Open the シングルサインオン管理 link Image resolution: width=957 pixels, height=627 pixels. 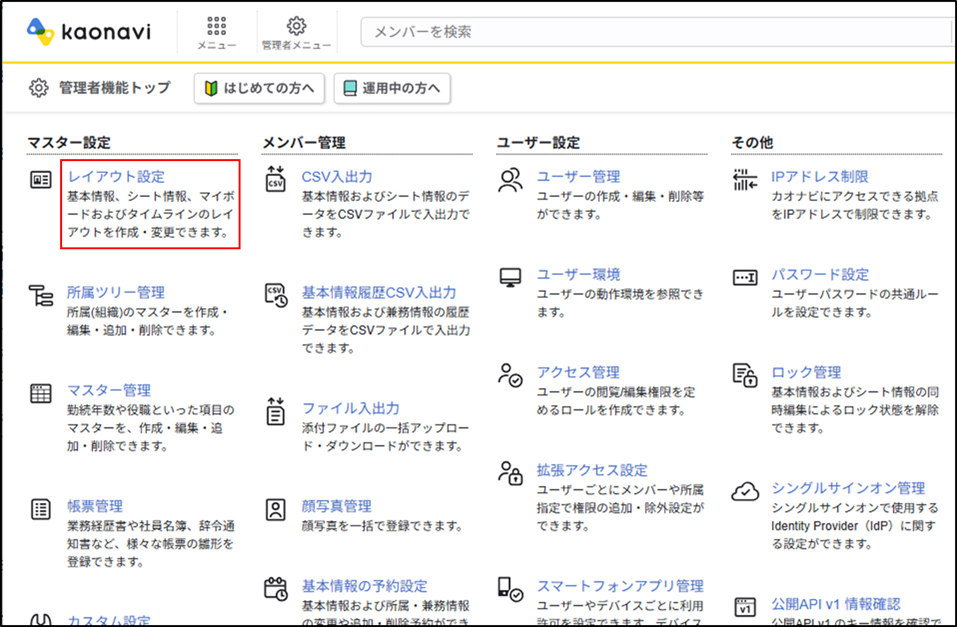click(848, 488)
